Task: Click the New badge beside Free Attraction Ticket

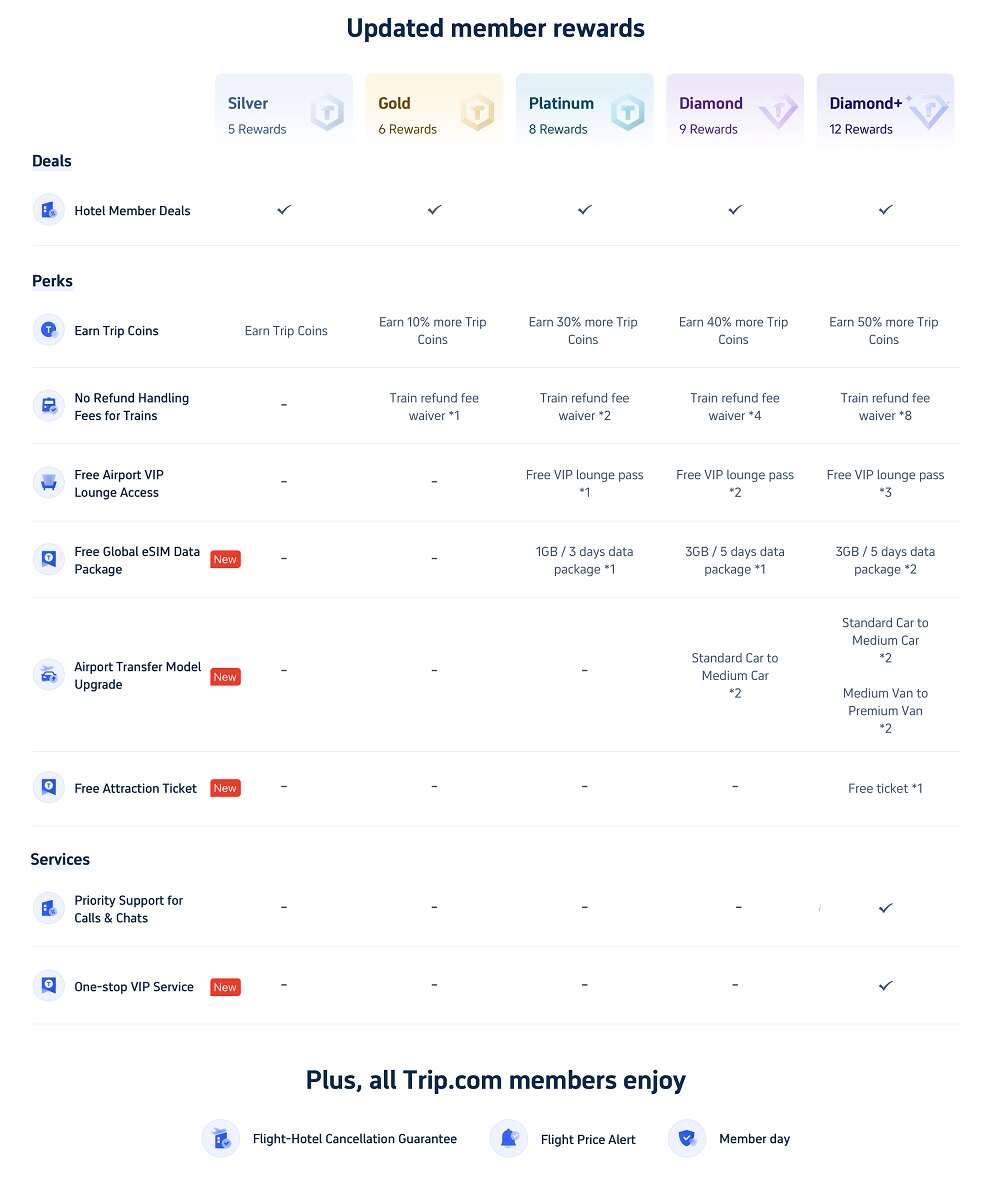Action: [225, 788]
